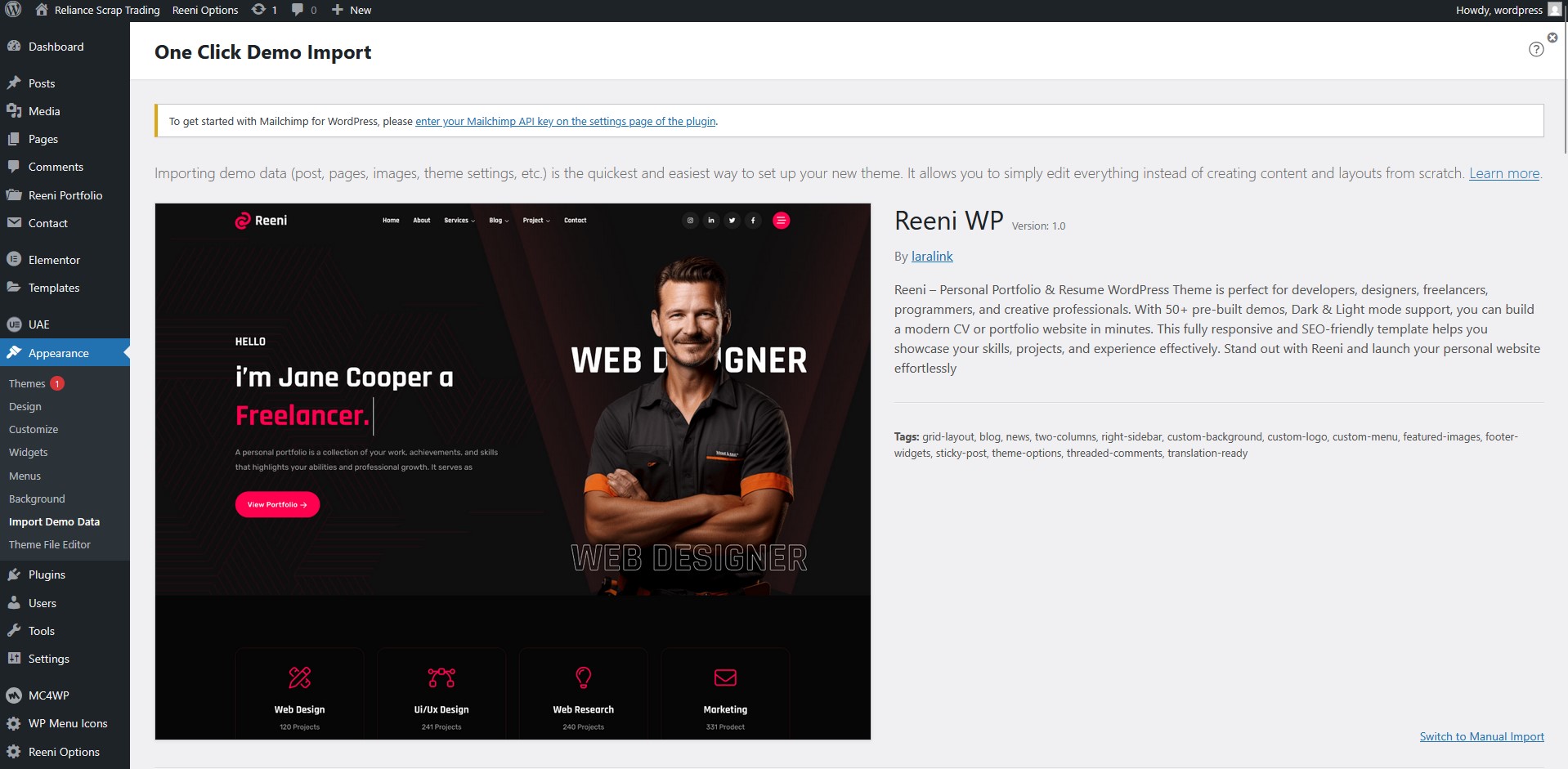Open MC4WP Mailchimp menu
This screenshot has height=769, width=1568.
[48, 695]
